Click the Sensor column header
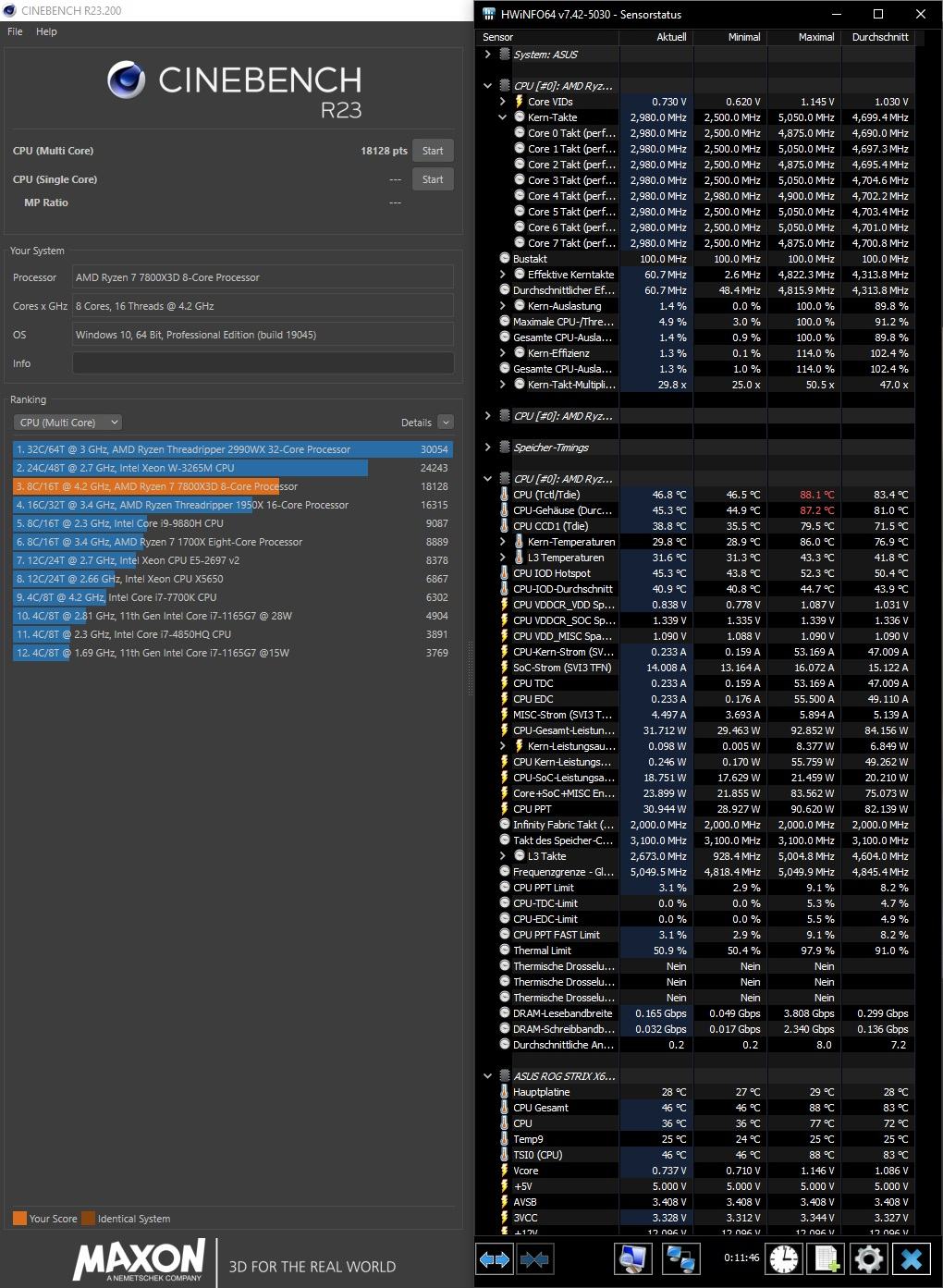The height and width of the screenshot is (1288, 943). click(x=548, y=37)
